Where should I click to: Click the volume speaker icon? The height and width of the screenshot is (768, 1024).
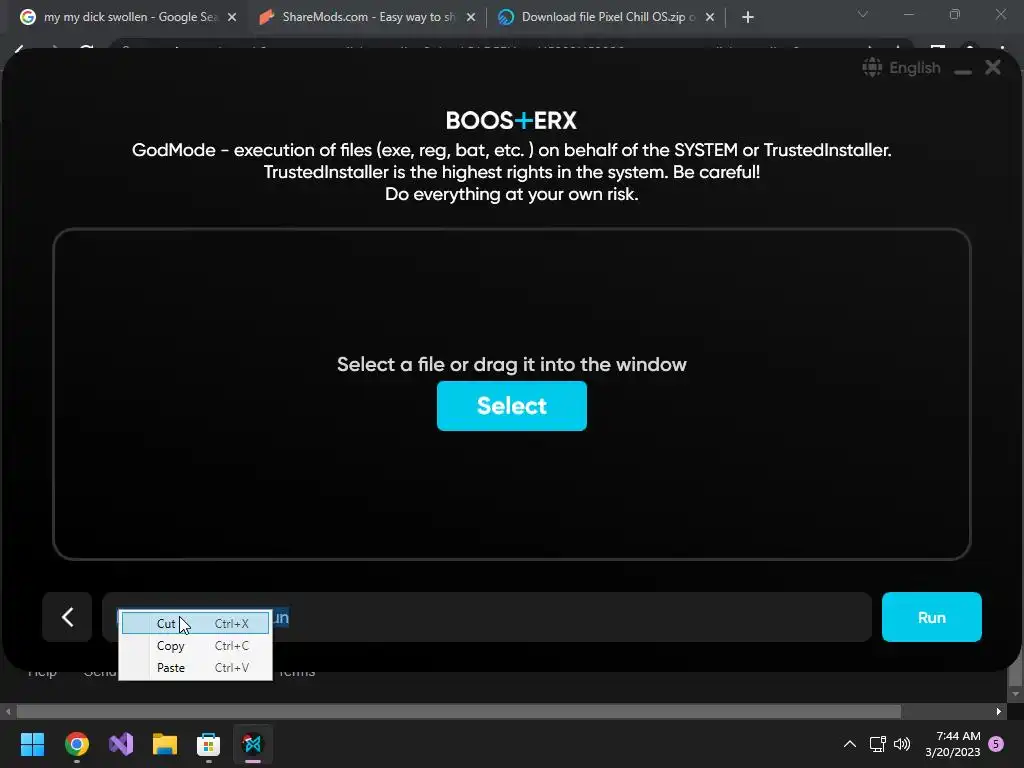[x=902, y=744]
